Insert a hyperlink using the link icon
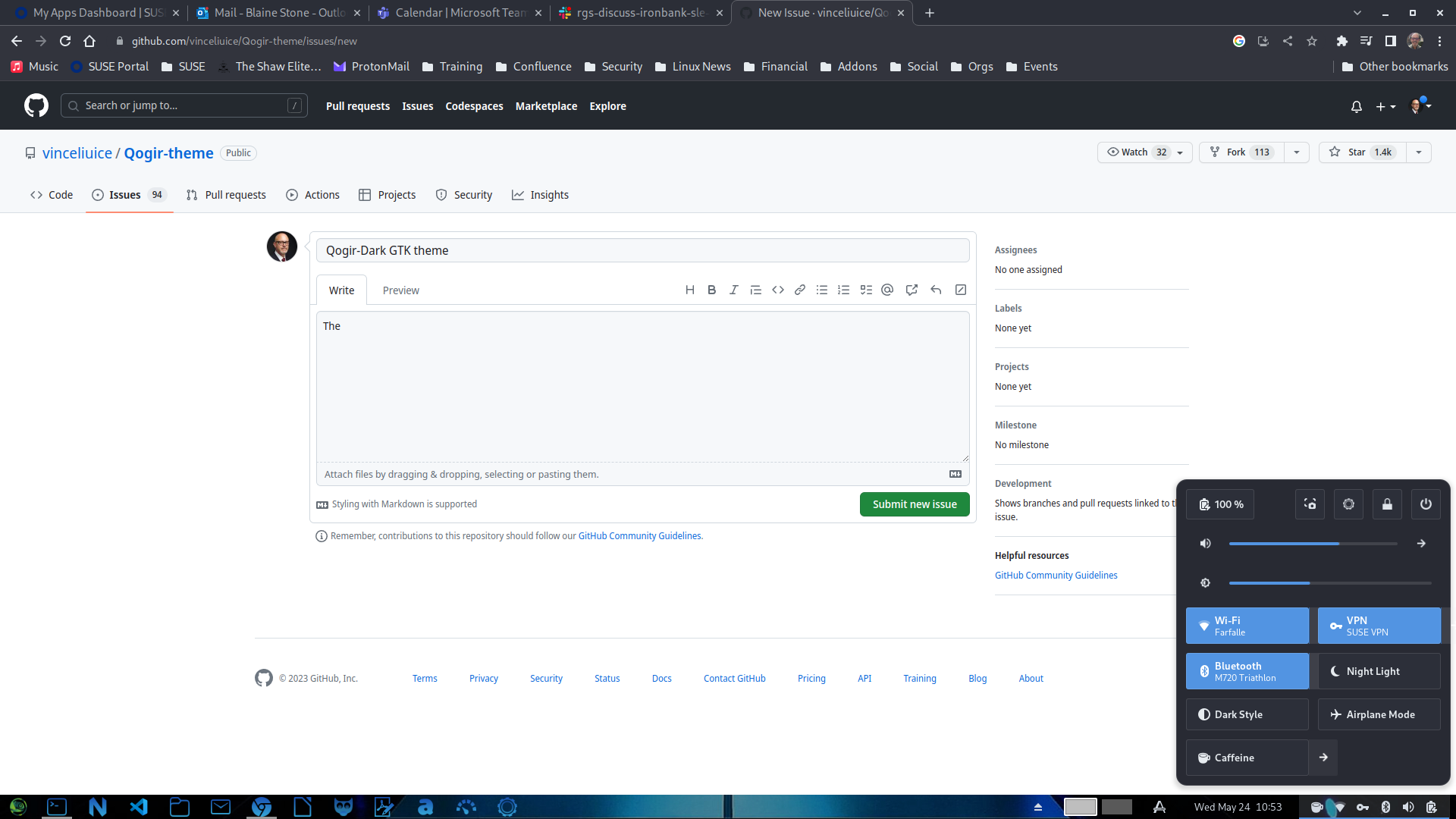1456x819 pixels. pos(799,289)
